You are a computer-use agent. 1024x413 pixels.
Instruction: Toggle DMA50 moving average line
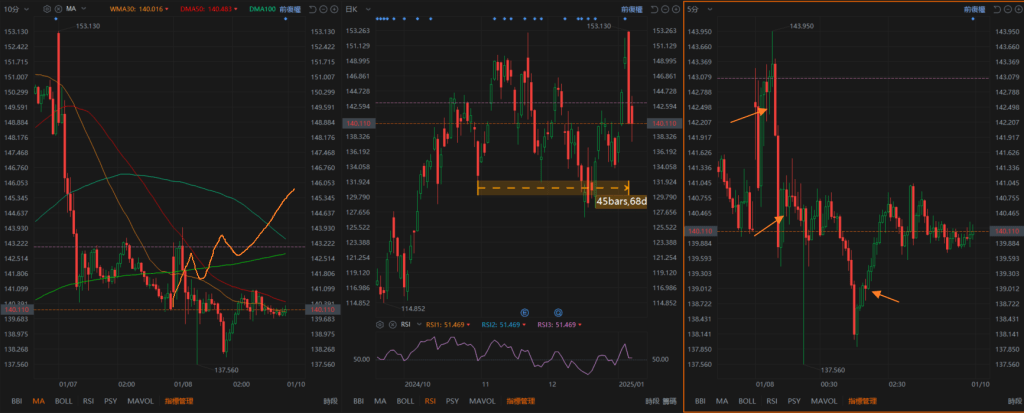(202, 9)
